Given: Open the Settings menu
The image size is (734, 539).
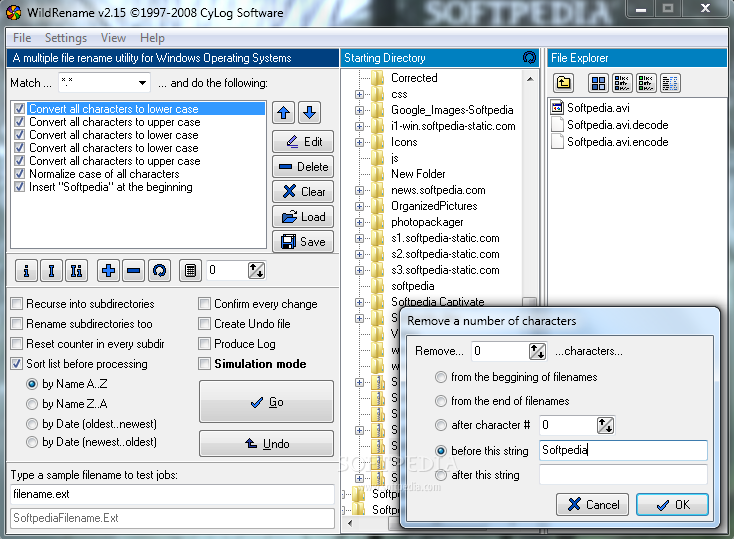Looking at the screenshot, I should 66,38.
